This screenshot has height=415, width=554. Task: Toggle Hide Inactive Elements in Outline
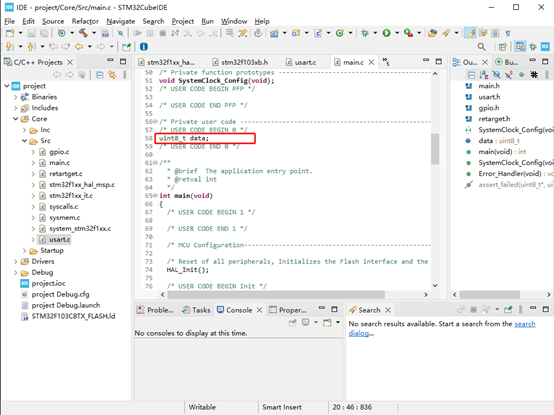click(534, 75)
